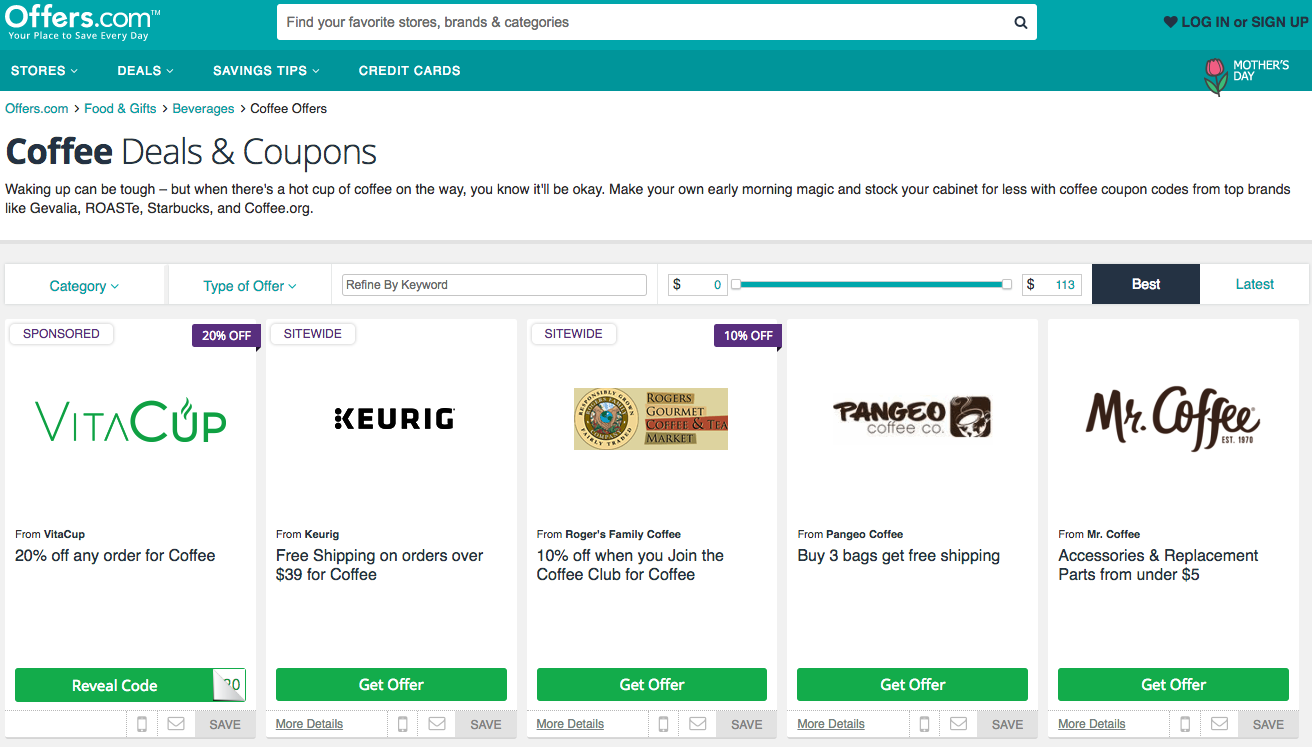Save the Mr. Coffee offer
The height and width of the screenshot is (747, 1312).
click(1268, 725)
